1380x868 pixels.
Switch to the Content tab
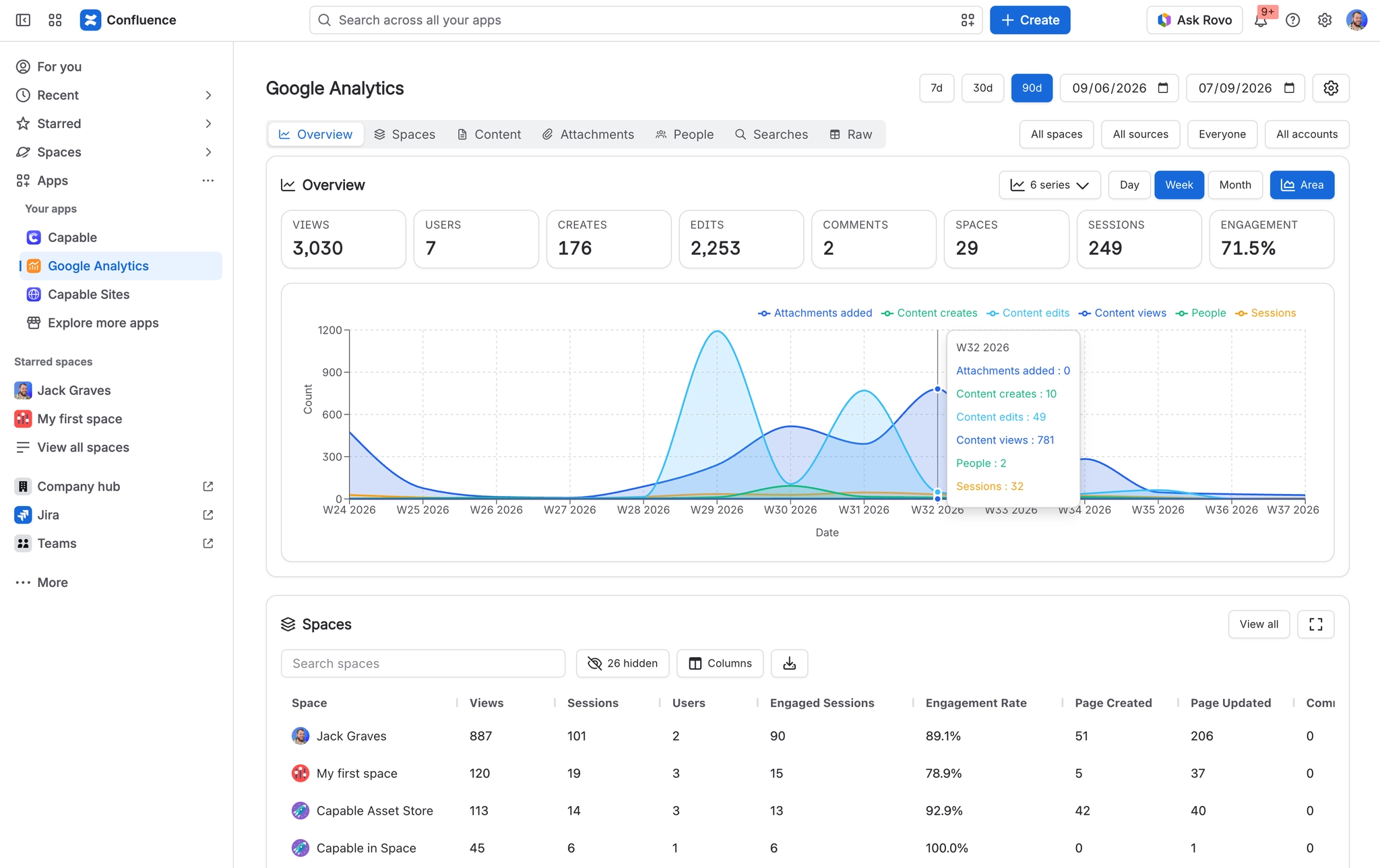(x=489, y=135)
